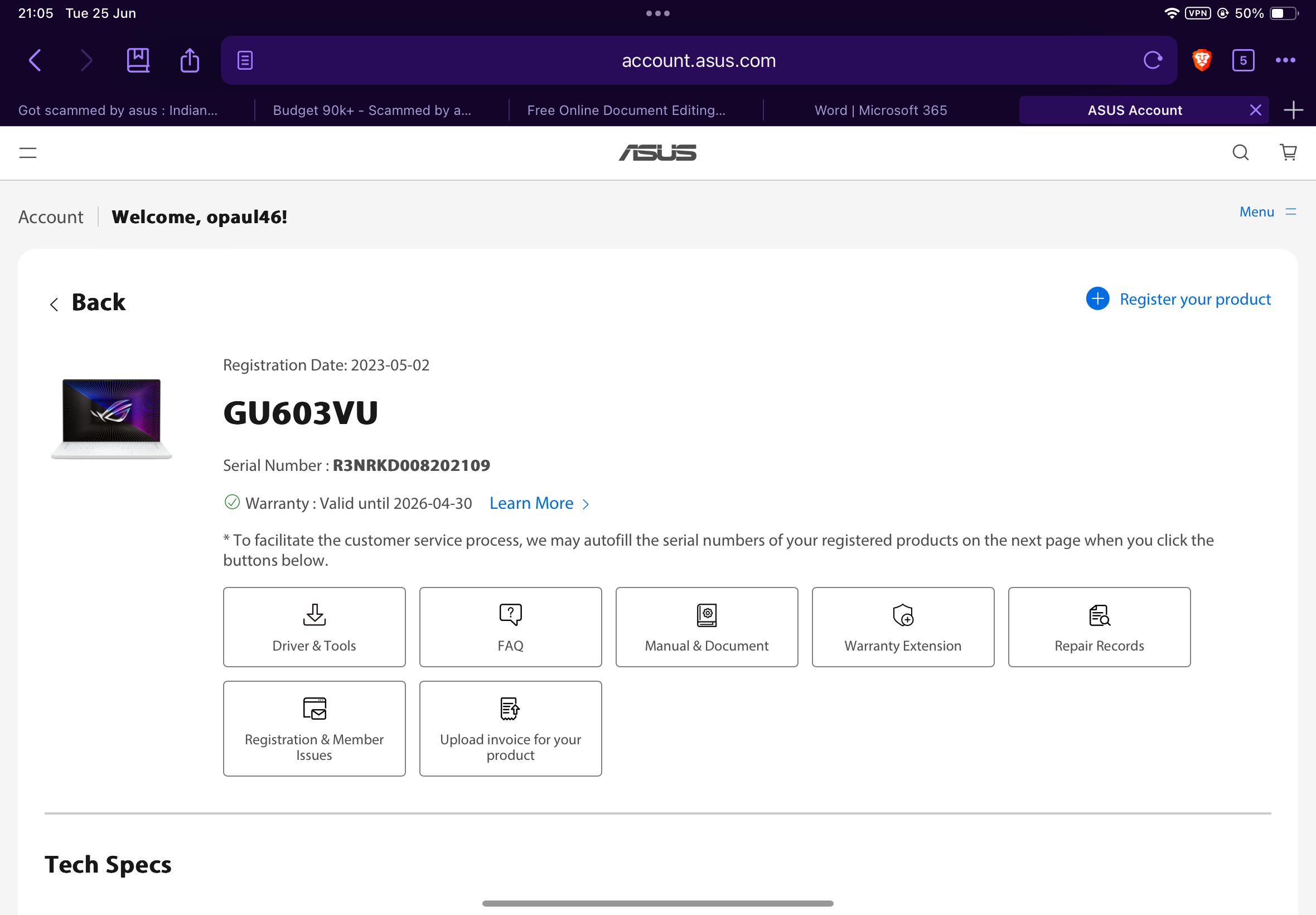
Task: Click the GU603VU laptop thumbnail
Action: point(111,418)
